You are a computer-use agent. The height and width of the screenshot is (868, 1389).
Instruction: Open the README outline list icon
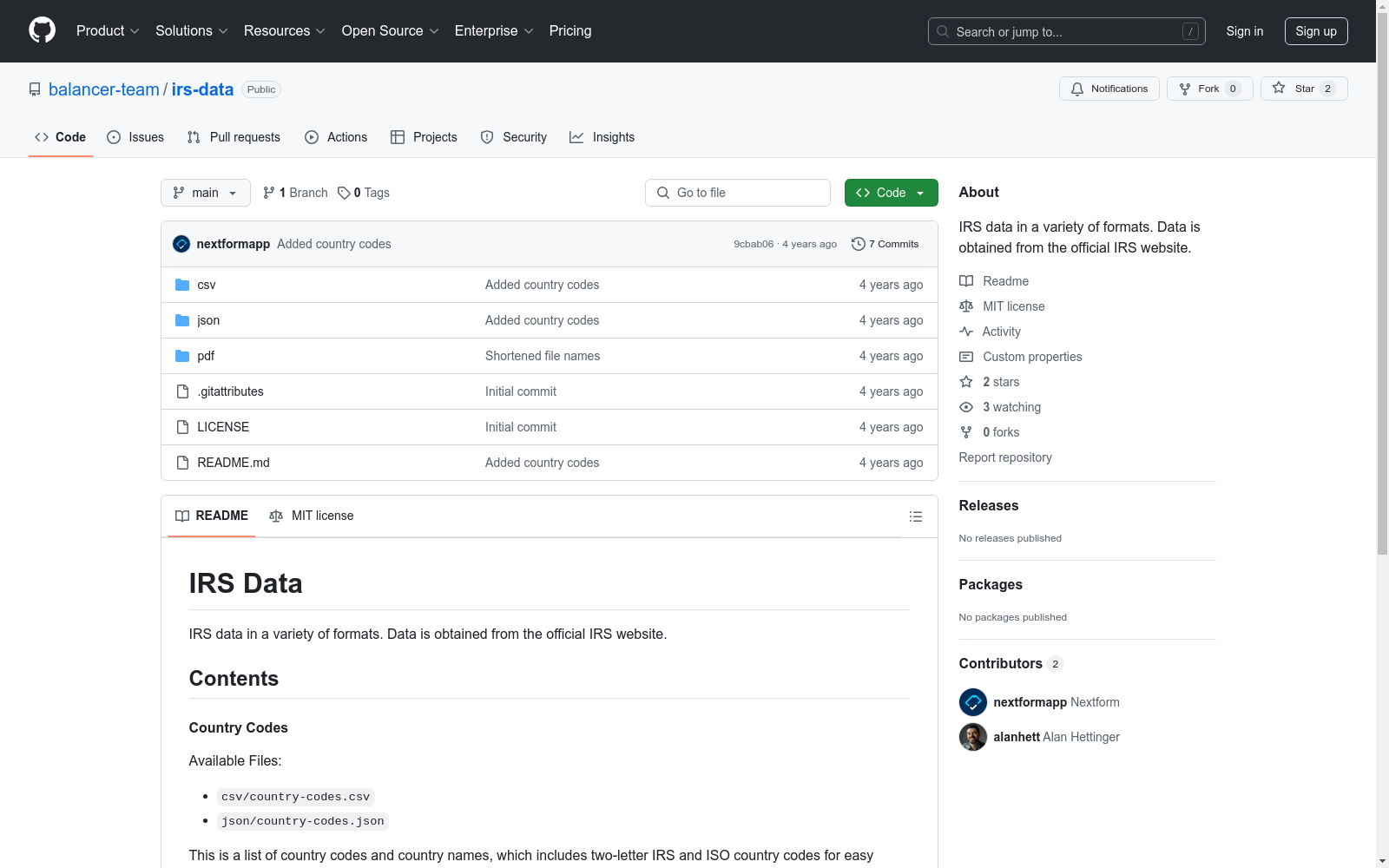[916, 516]
